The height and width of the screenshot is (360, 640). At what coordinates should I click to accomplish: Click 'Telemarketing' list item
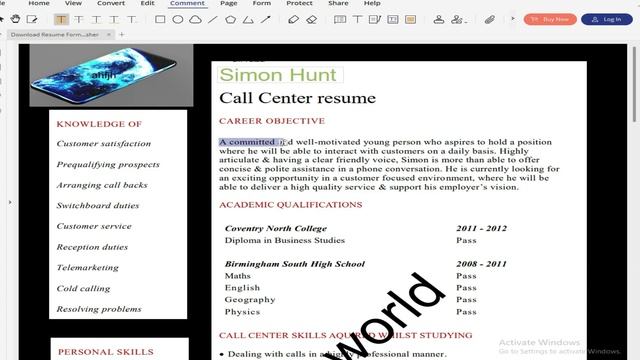87,268
